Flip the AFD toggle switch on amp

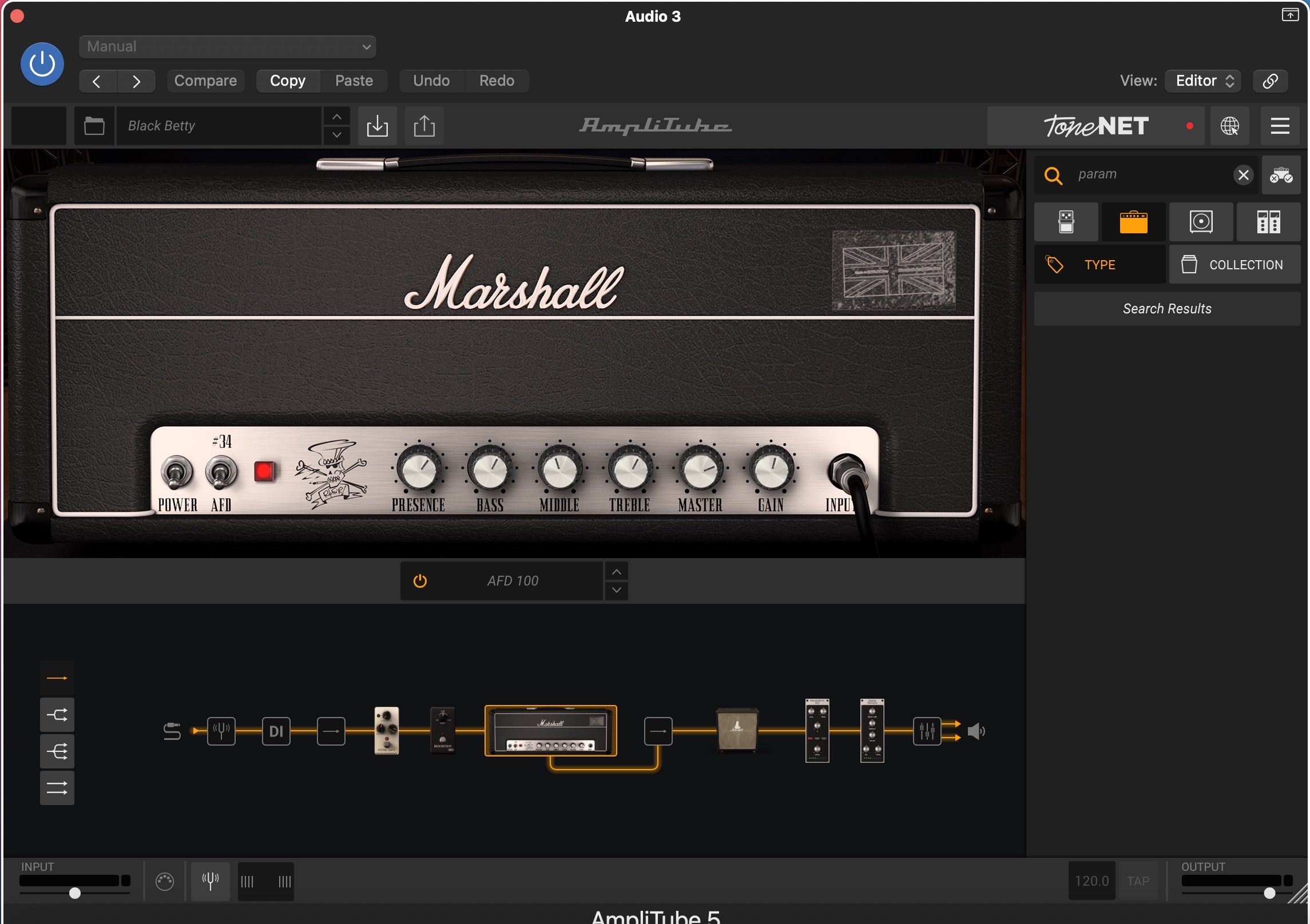[x=221, y=473]
